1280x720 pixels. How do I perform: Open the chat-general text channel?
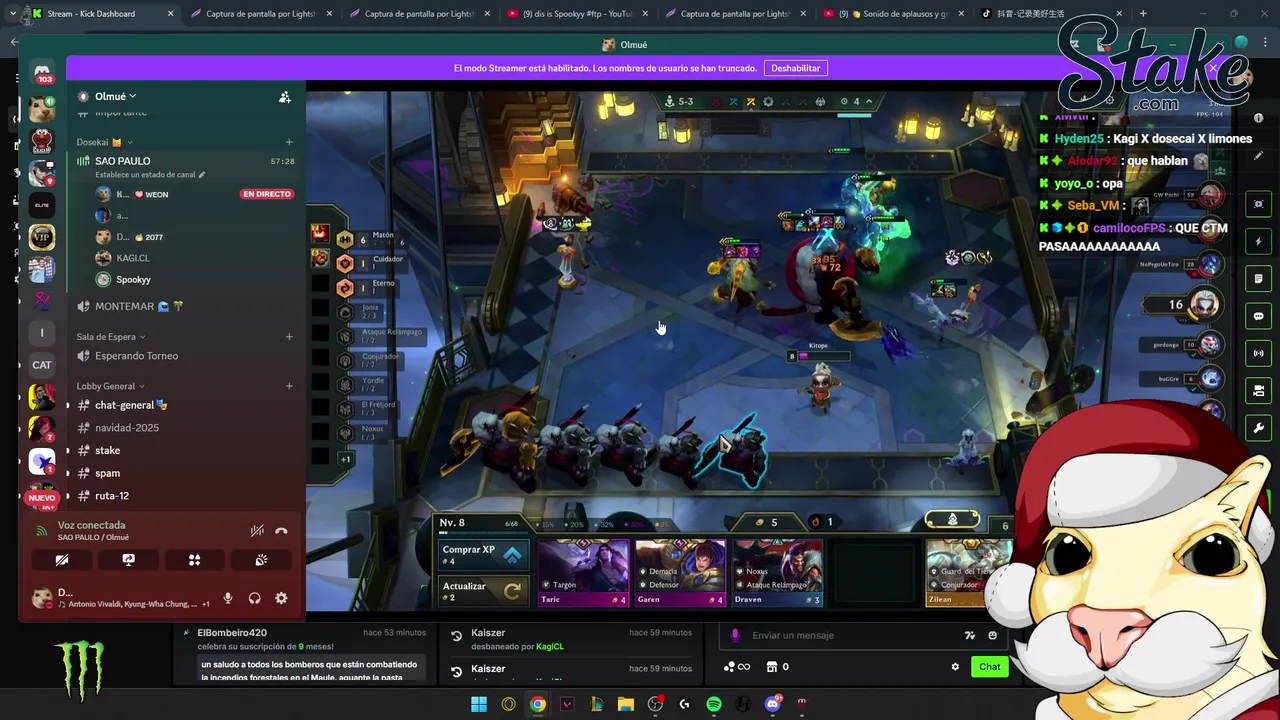click(130, 405)
